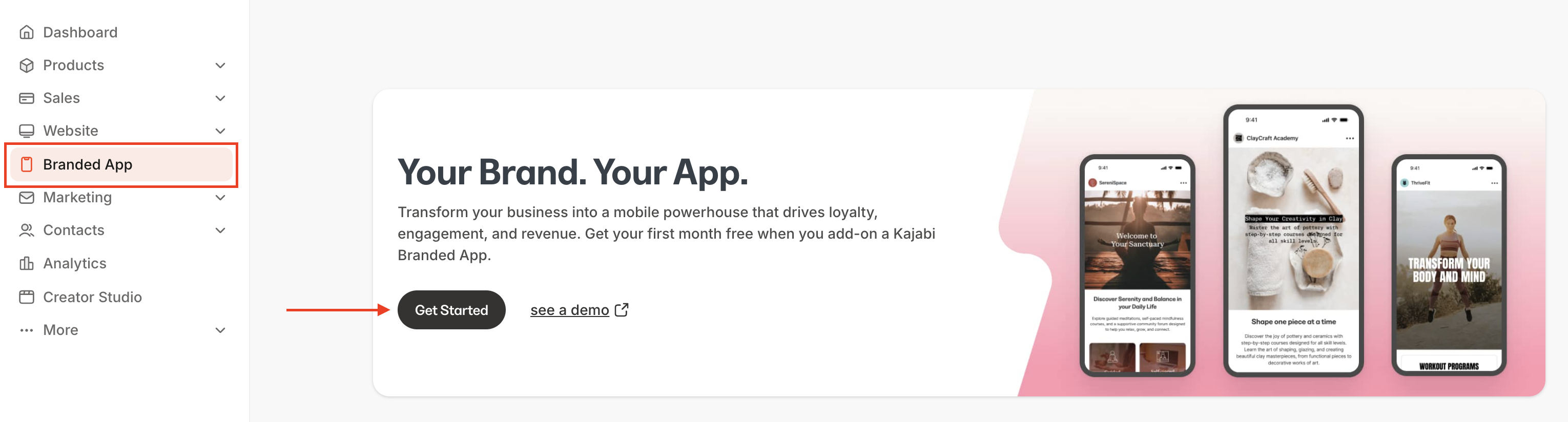Click the external link icon beside see a demo

622,310
